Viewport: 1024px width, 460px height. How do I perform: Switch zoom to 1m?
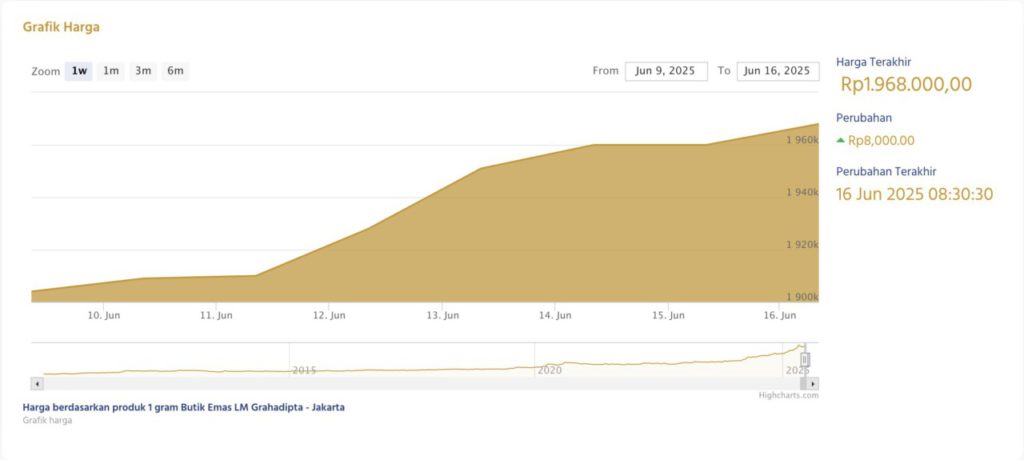click(111, 71)
